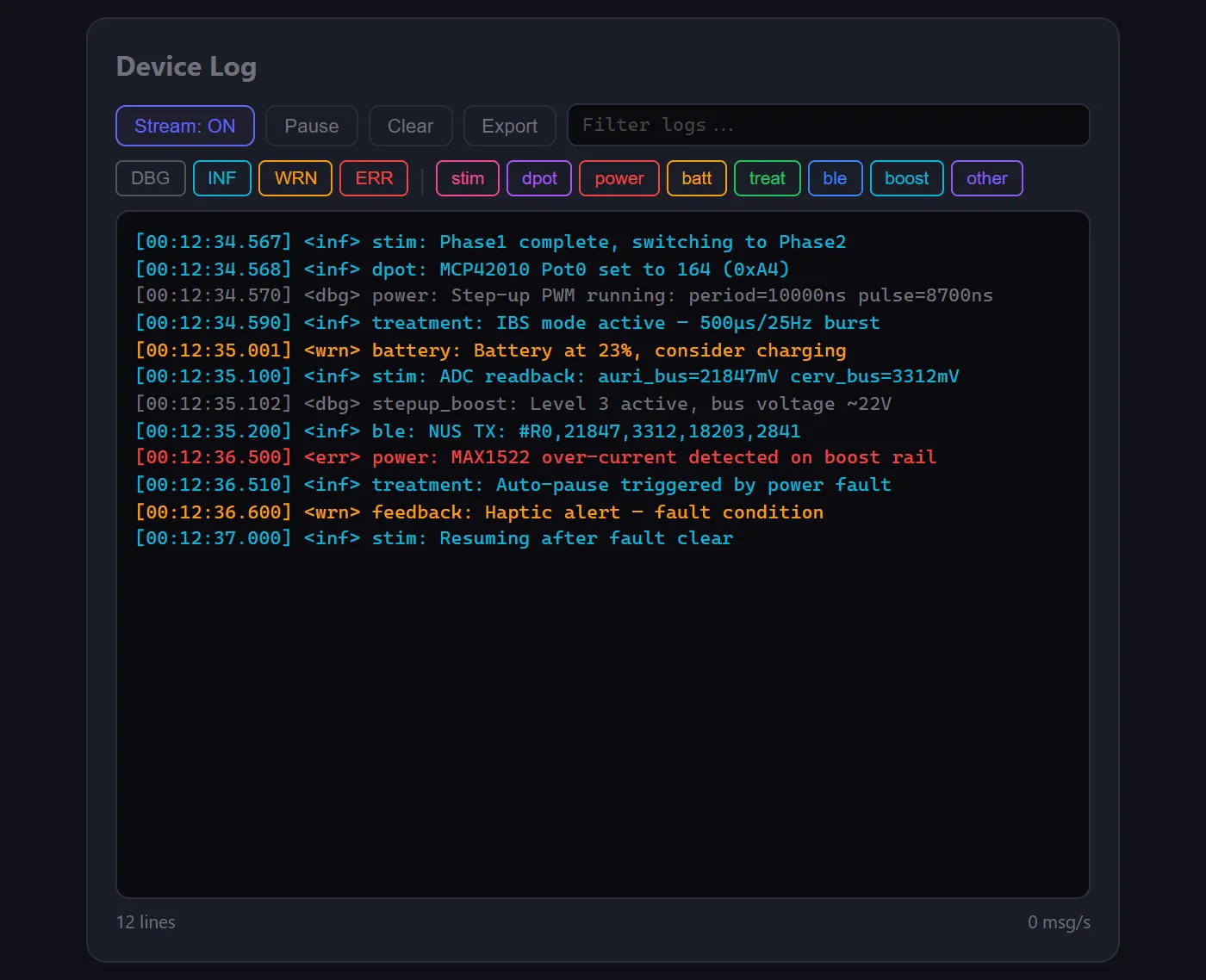
Task: Select the battery at 23% warning line
Action: point(490,350)
